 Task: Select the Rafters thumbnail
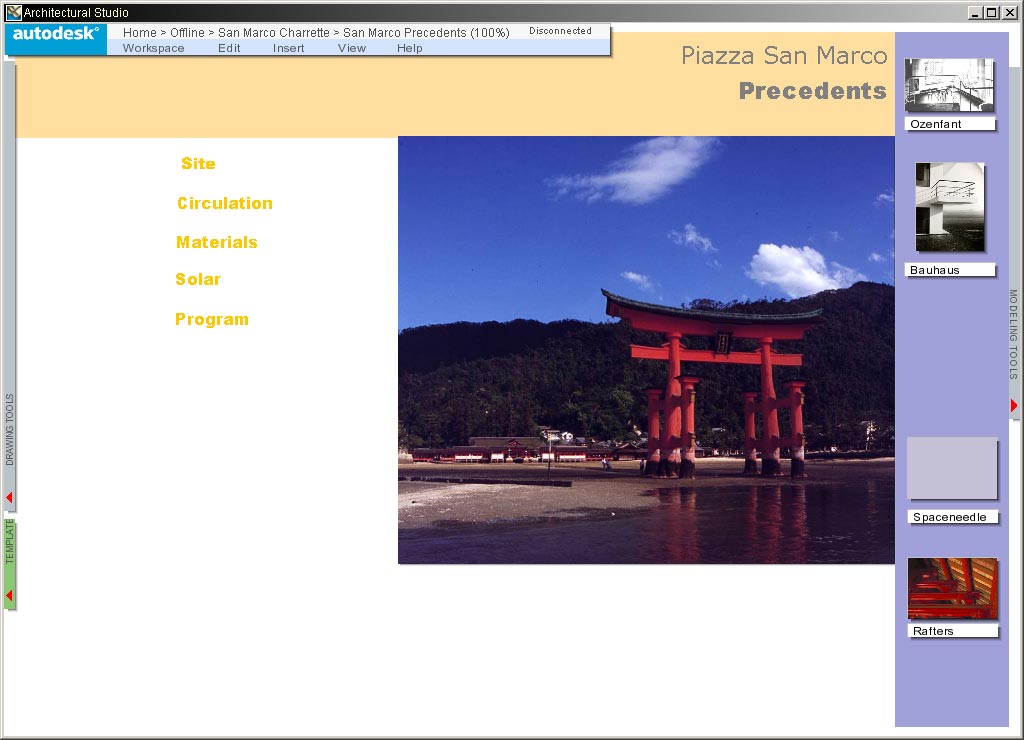[952, 588]
